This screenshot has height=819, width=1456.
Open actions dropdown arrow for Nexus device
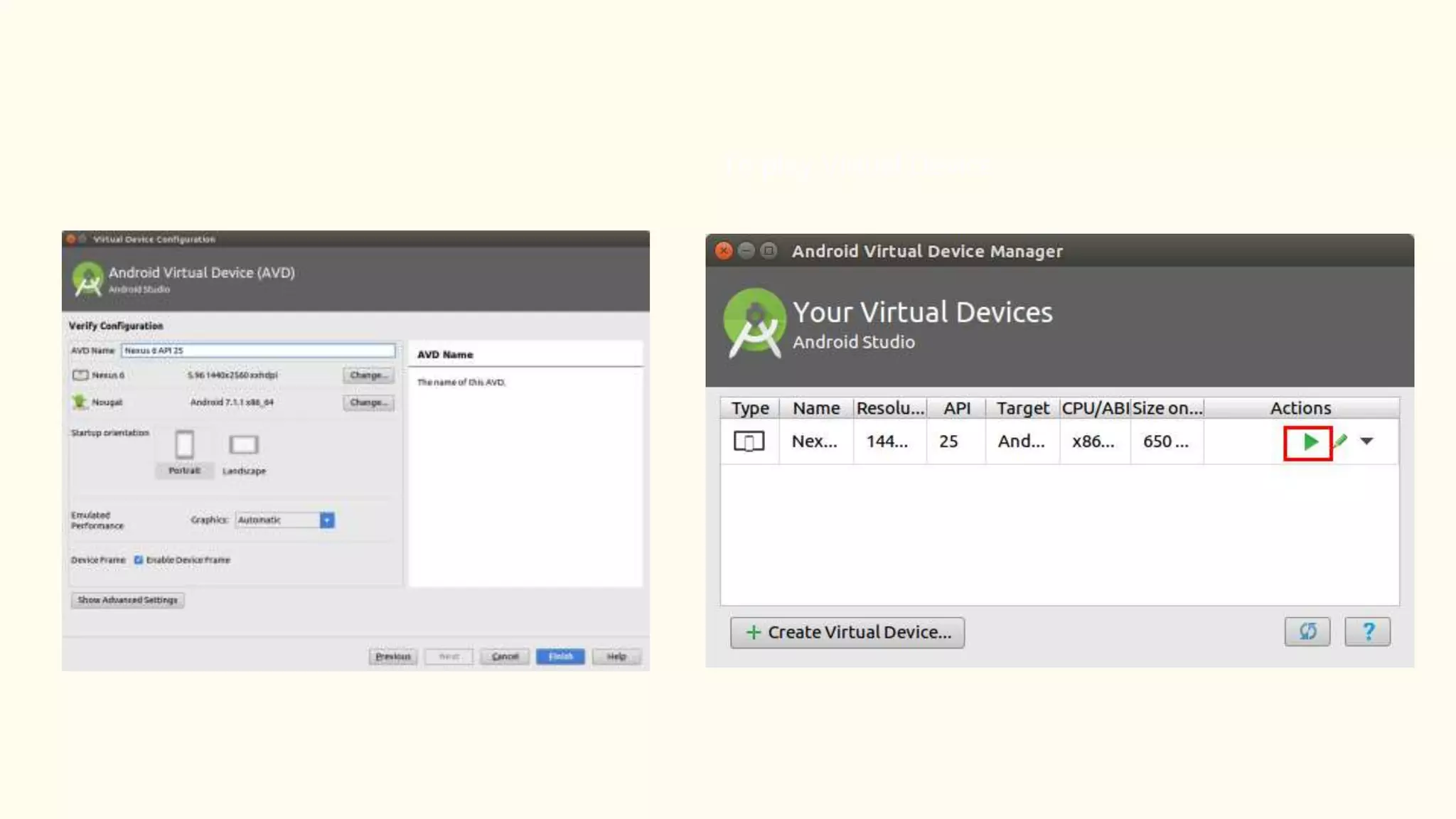1366,441
